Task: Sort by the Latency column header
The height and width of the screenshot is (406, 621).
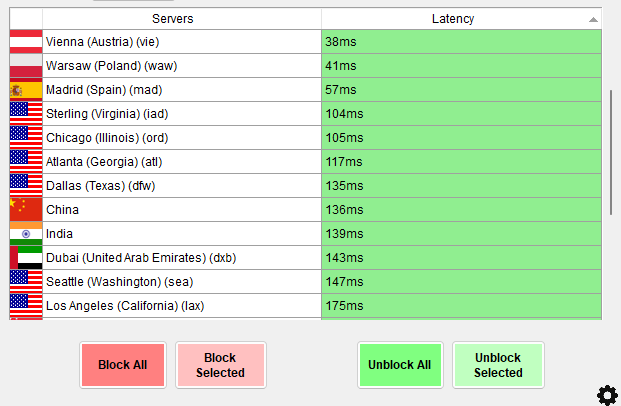Action: [x=461, y=19]
